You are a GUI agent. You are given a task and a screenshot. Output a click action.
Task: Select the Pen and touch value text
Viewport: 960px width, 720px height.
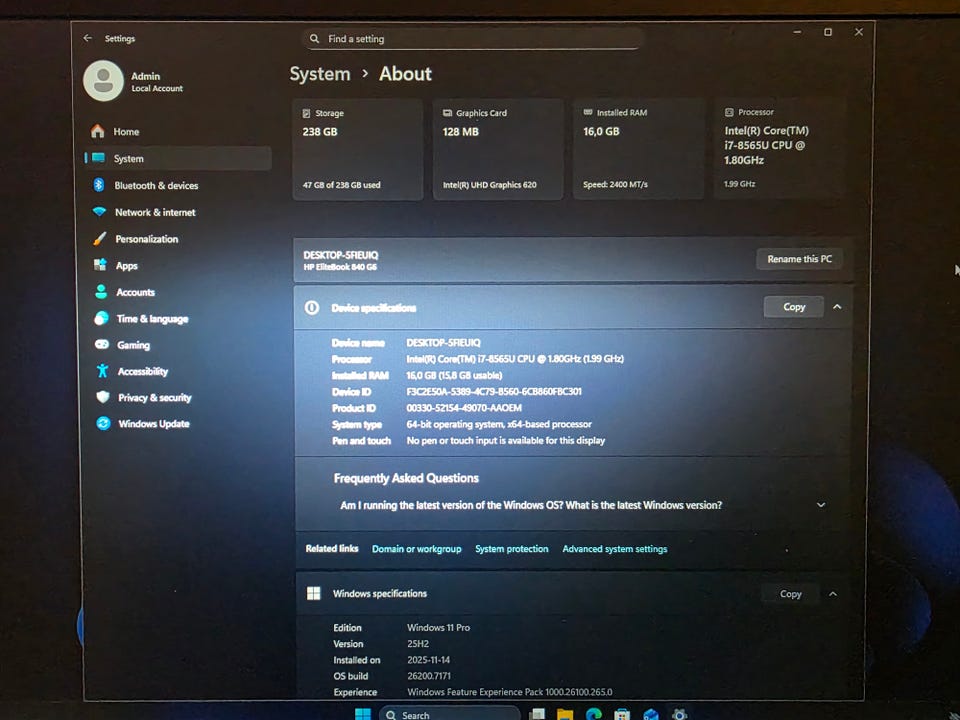505,440
